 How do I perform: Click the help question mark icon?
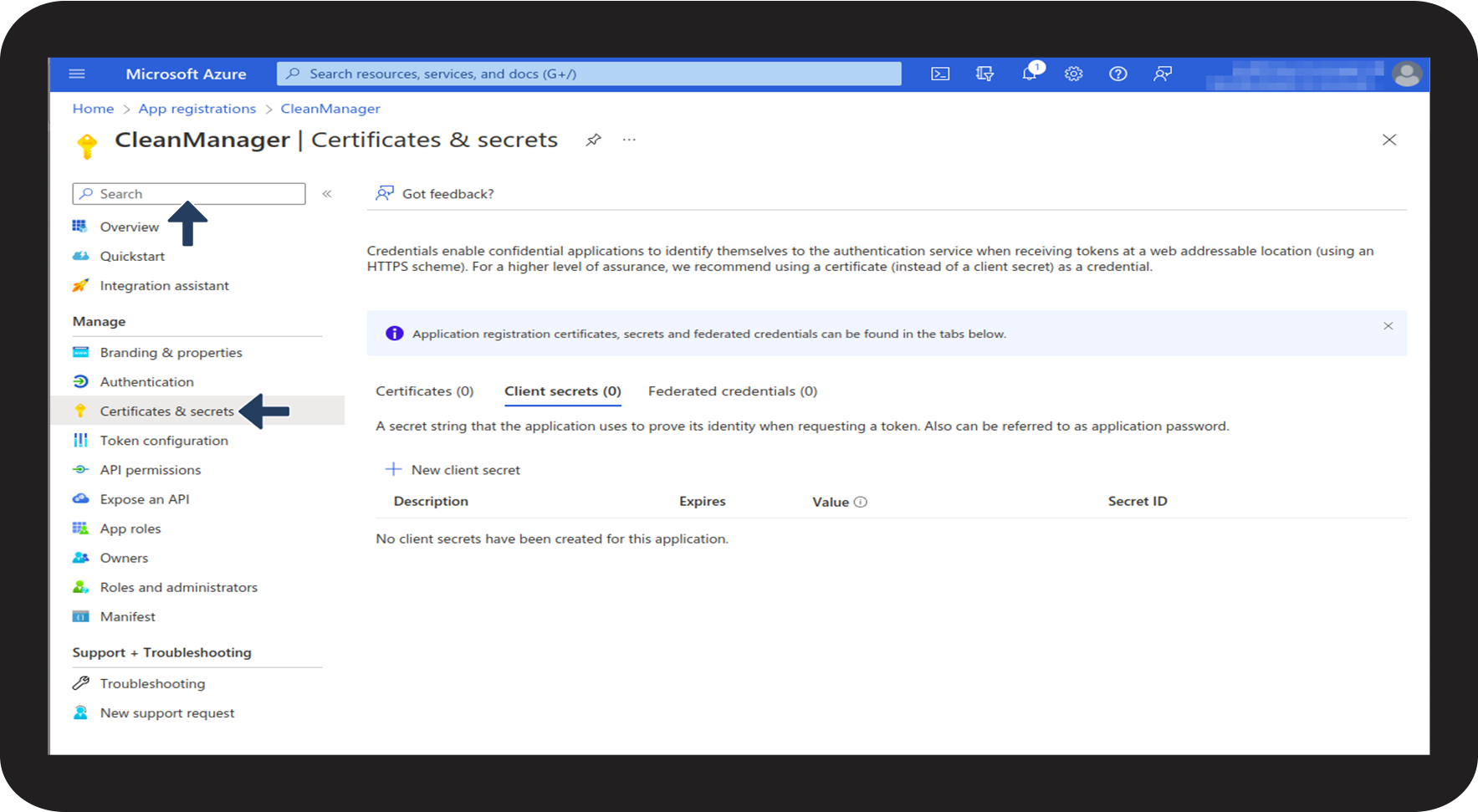tap(1117, 74)
